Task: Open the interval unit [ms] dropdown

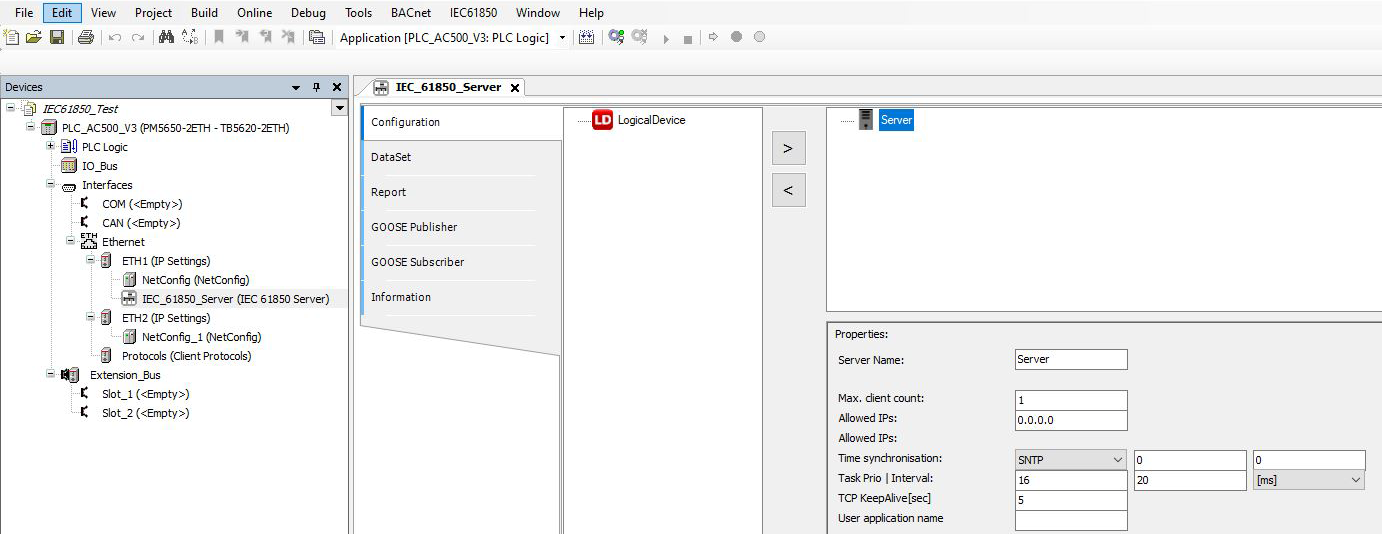Action: click(1356, 480)
